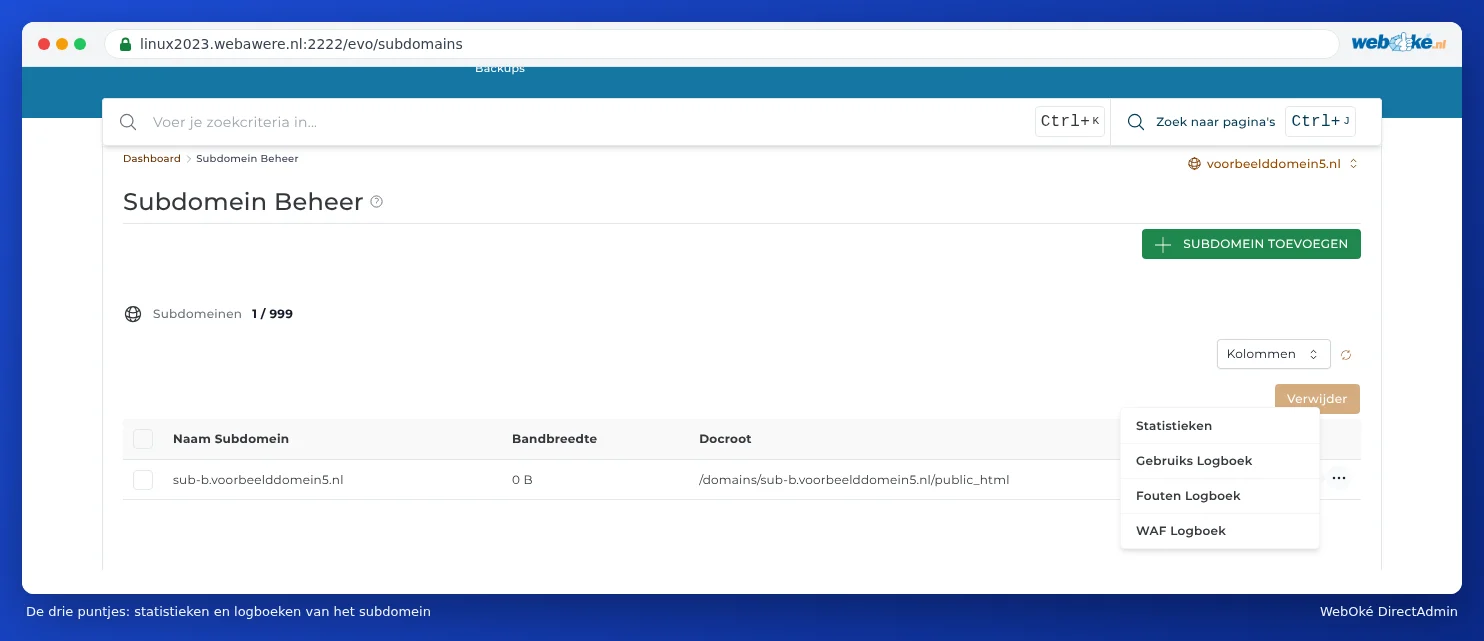Select WAF Logboek menu entry
Viewport: 1484px width, 641px height.
pyautogui.click(x=1220, y=531)
